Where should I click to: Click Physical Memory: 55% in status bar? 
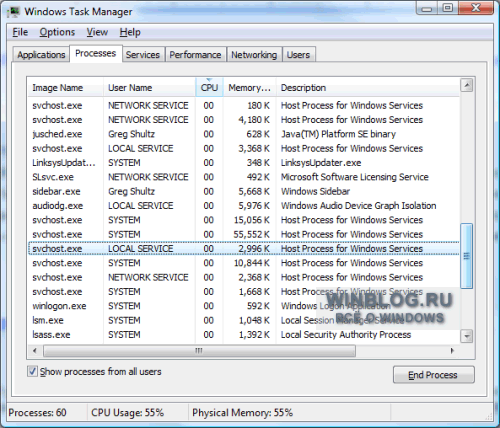click(242, 413)
